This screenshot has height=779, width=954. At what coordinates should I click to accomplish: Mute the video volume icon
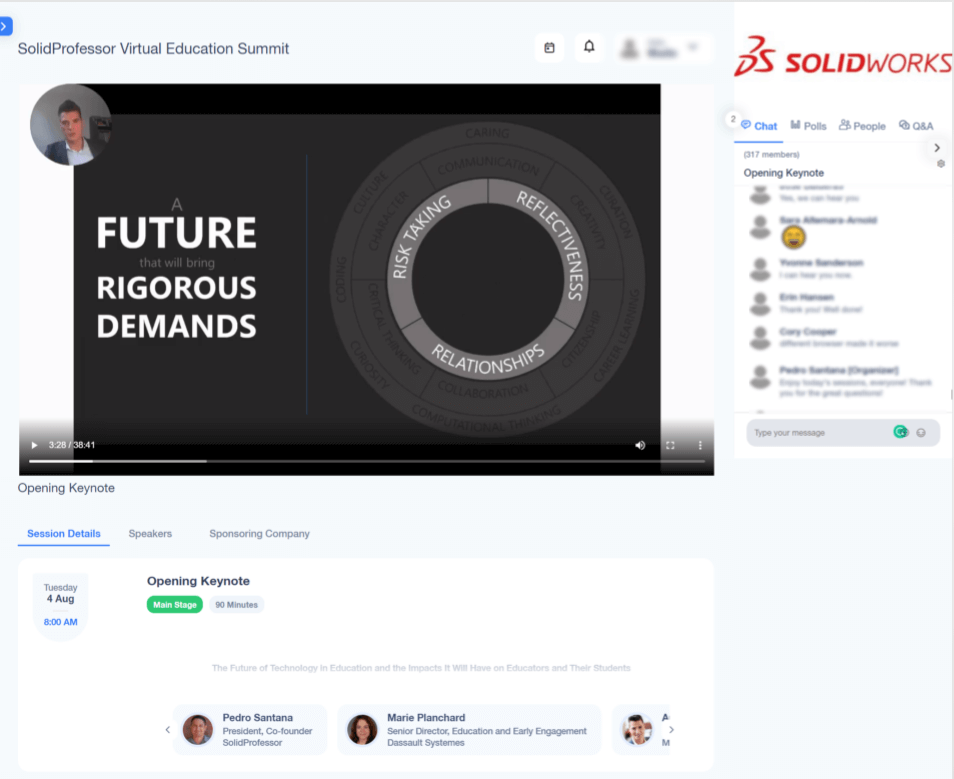(x=640, y=445)
